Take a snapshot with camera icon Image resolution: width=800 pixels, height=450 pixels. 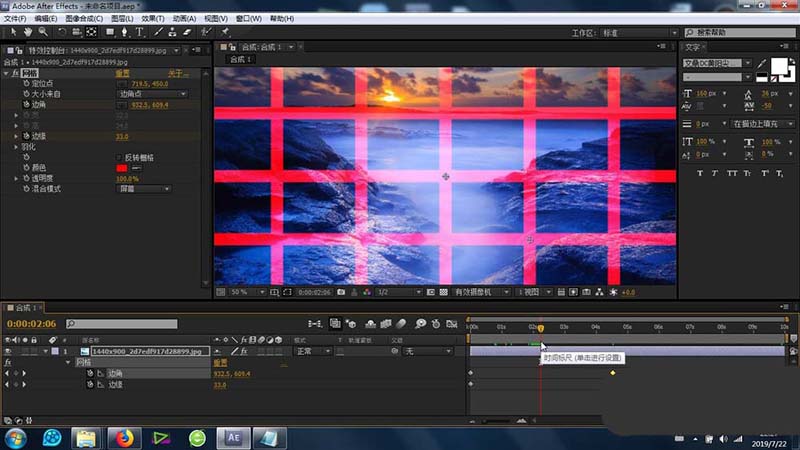point(341,292)
